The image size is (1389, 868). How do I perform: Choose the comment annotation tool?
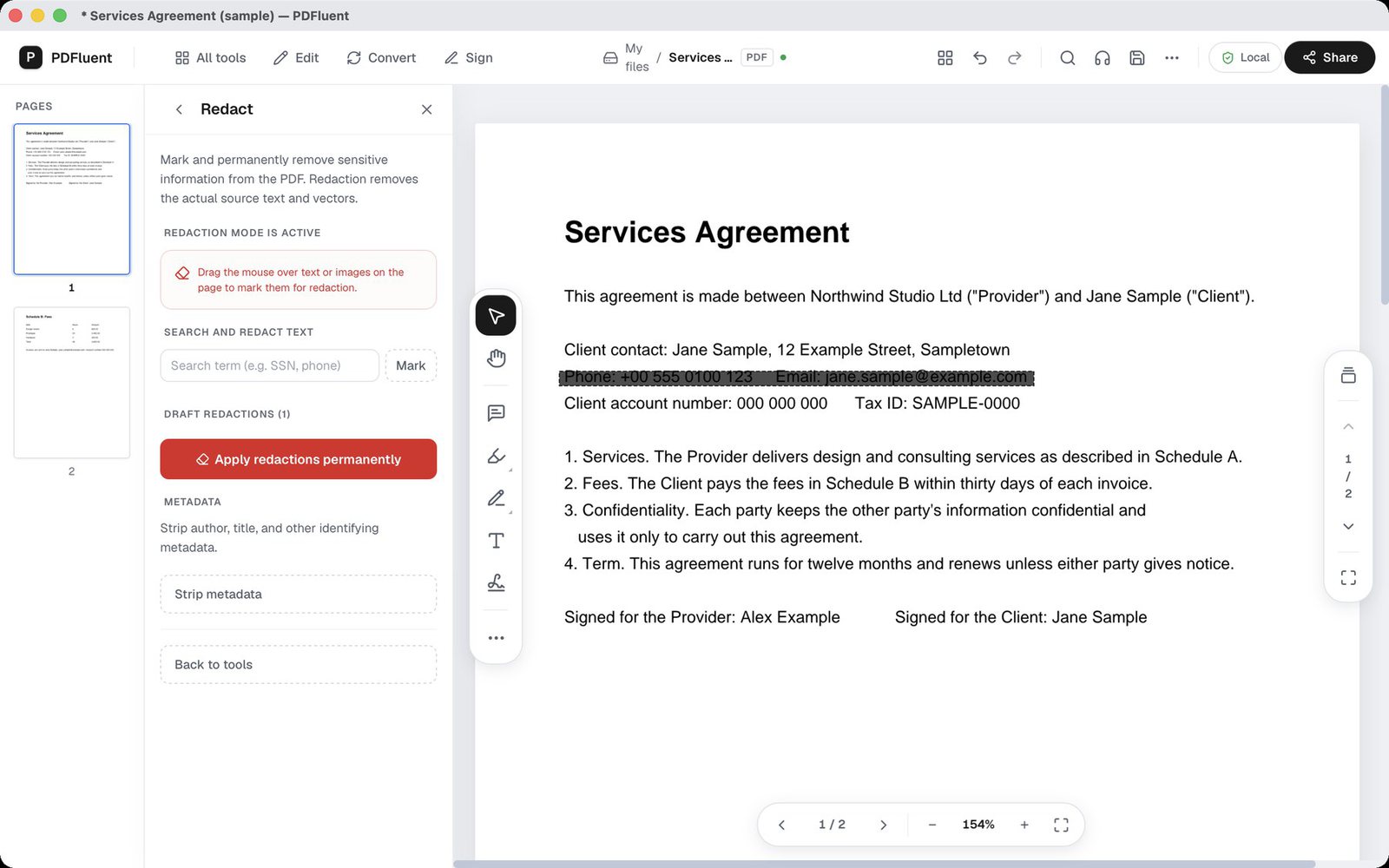click(x=496, y=413)
